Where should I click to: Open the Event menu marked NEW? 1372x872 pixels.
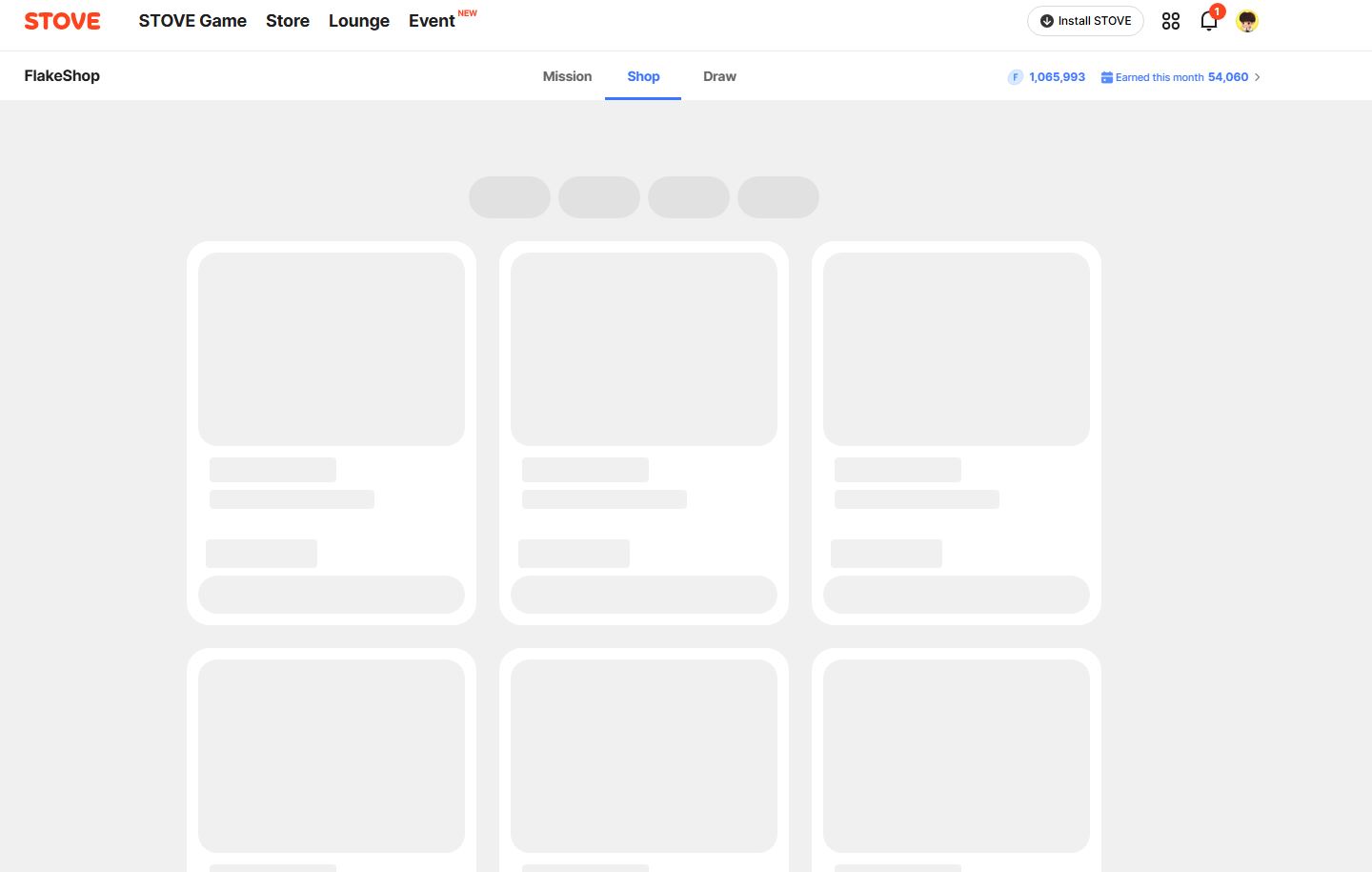432,21
